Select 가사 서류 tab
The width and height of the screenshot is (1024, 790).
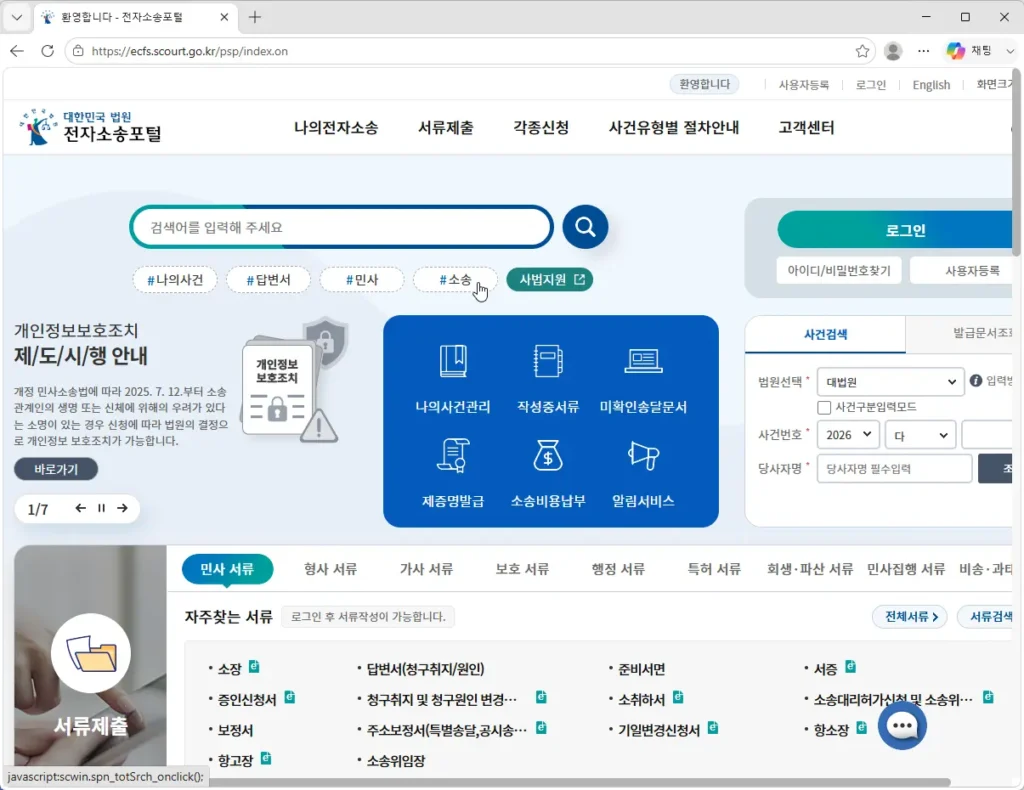pyautogui.click(x=426, y=569)
